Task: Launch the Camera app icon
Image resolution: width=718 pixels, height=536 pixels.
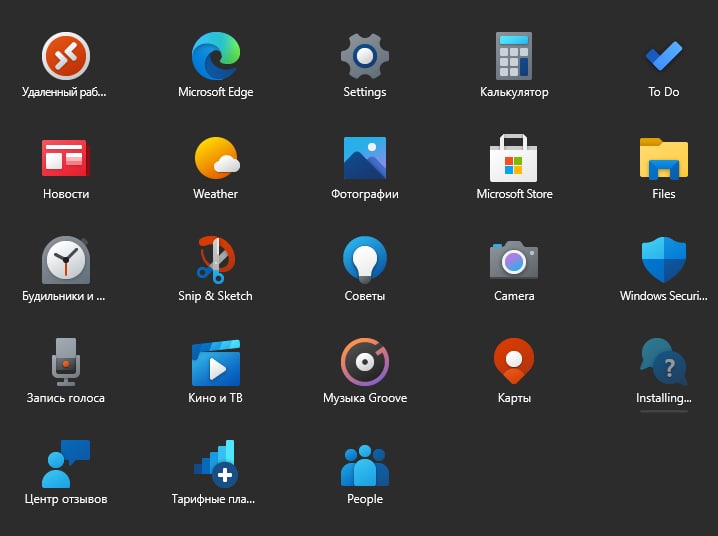Action: click(514, 260)
